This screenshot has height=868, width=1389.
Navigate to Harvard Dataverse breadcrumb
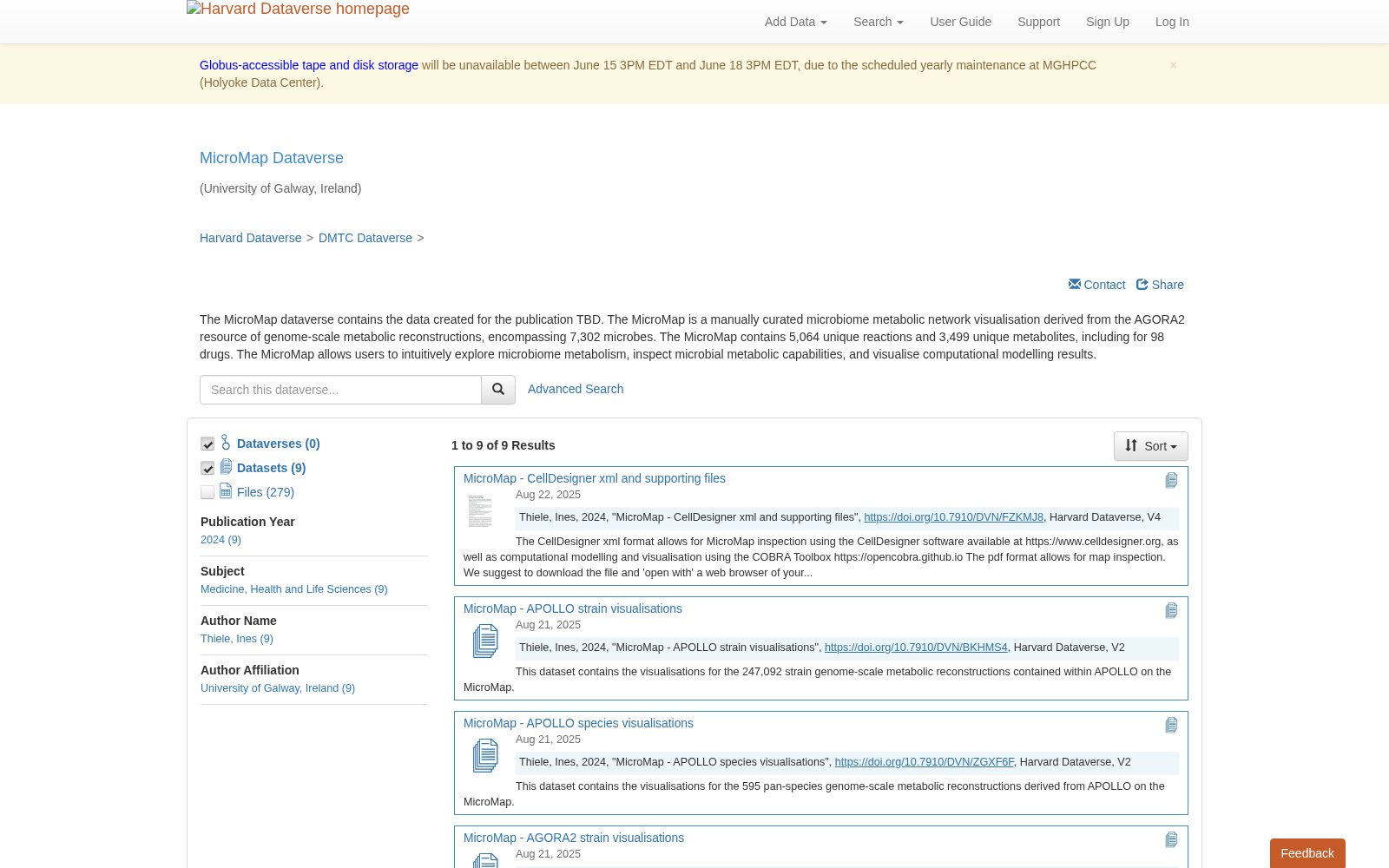coord(250,238)
